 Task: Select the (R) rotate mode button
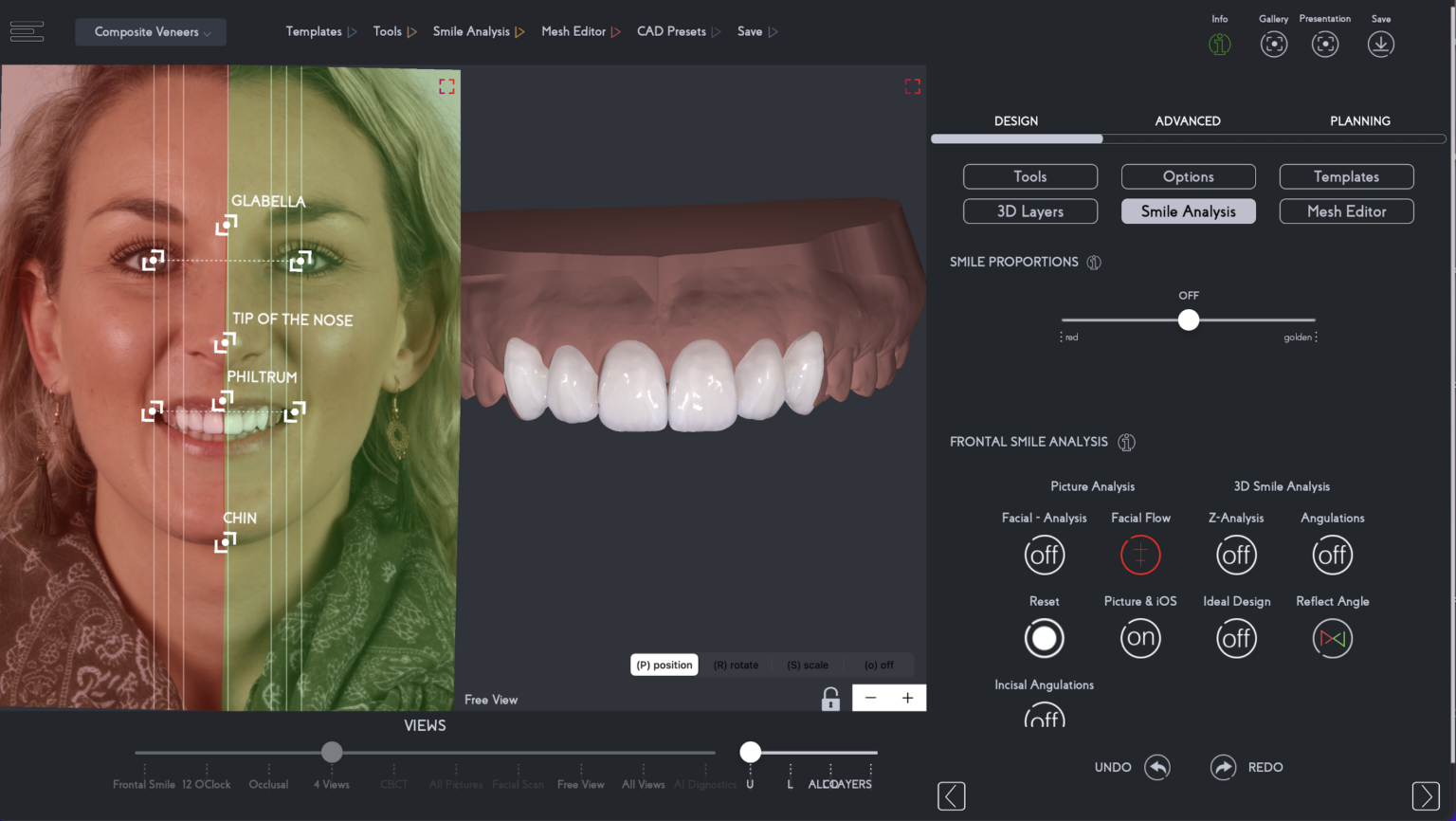[736, 665]
